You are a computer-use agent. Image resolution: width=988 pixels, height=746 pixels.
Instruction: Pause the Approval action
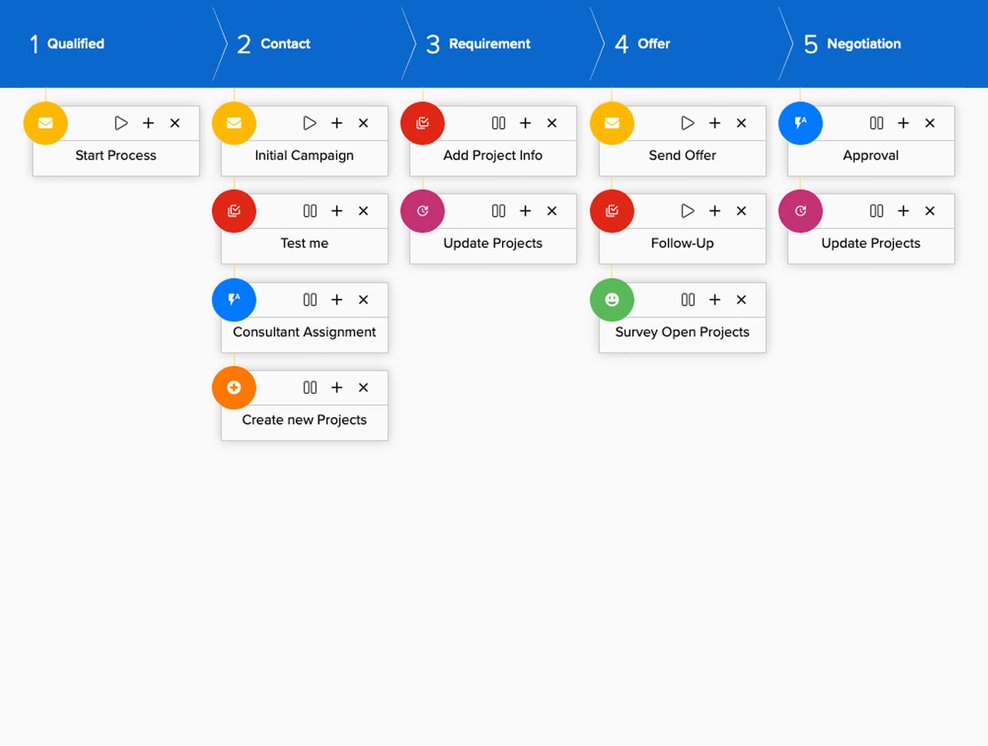tap(877, 122)
